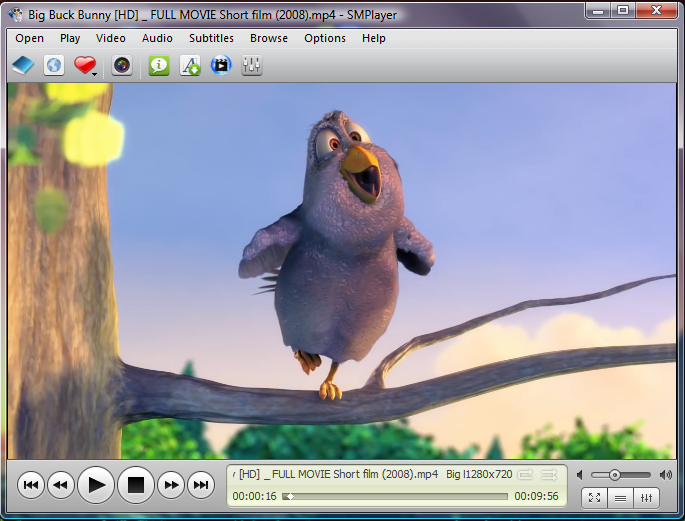Show file info with the green icon
This screenshot has height=521, width=685.
[x=158, y=66]
